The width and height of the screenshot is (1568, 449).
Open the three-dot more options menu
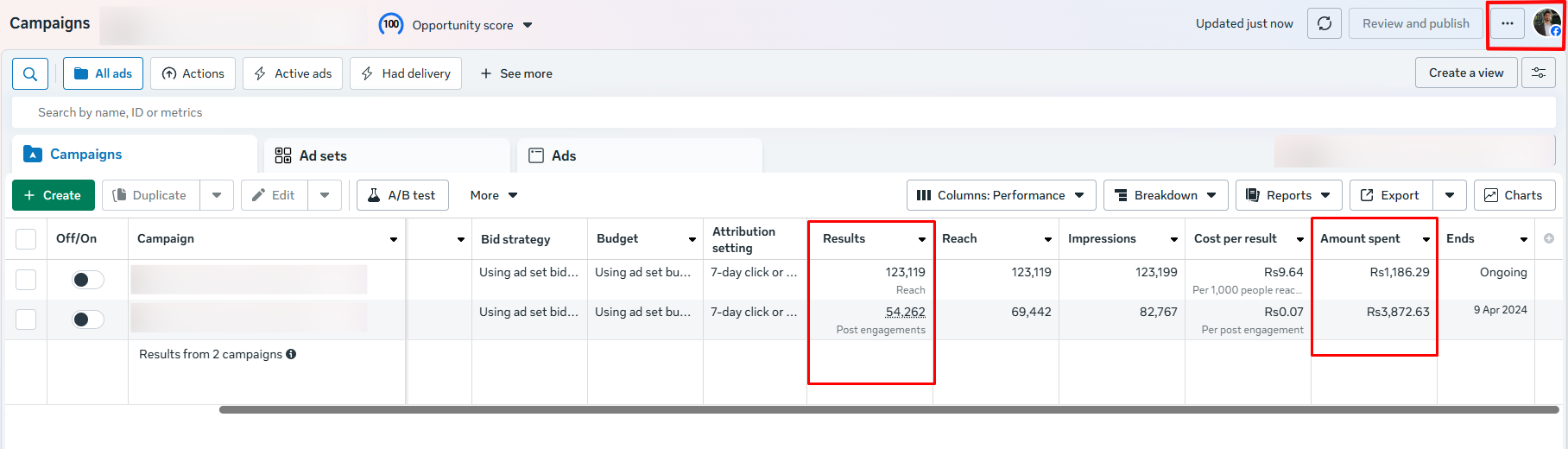pyautogui.click(x=1507, y=24)
